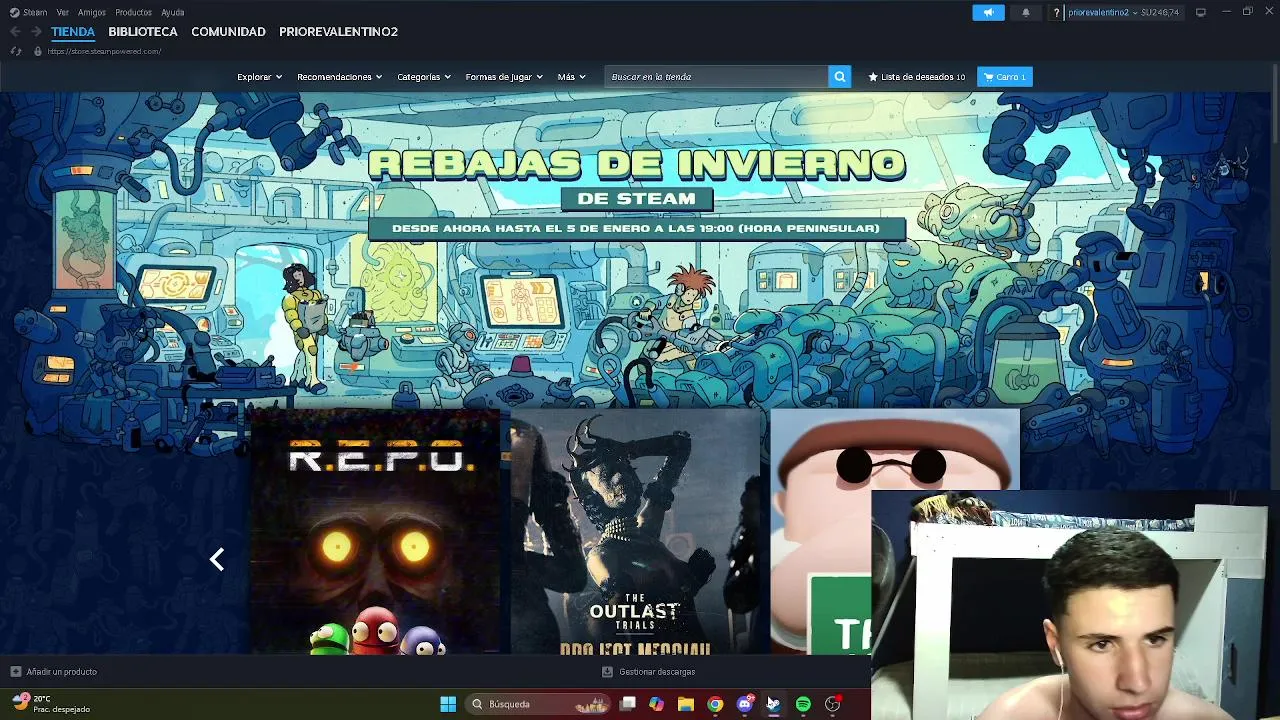Expand the Formas de jugar dropdown
Screen dimensions: 1280x720
[504, 77]
